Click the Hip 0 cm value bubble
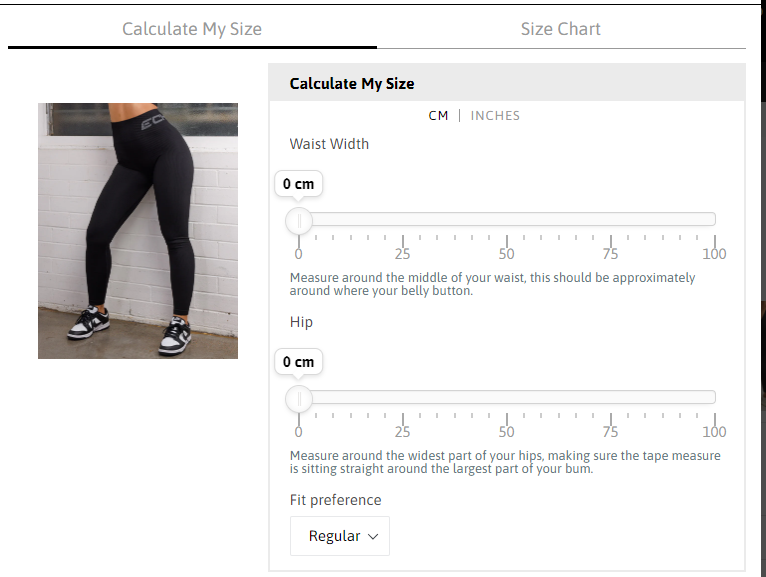This screenshot has width=766, height=577. point(298,362)
